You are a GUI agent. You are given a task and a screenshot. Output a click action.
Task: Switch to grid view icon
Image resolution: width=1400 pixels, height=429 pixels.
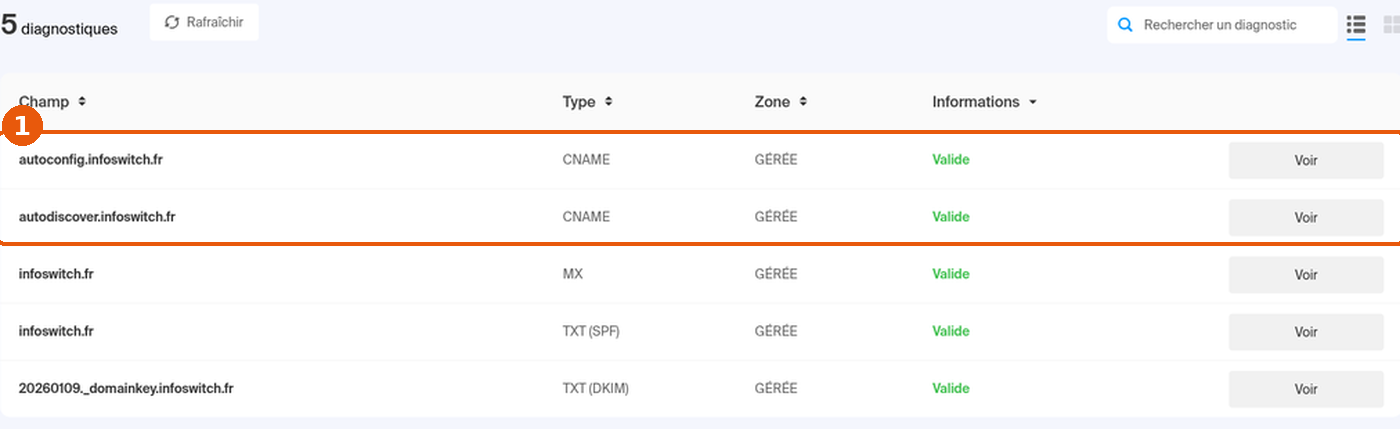point(1391,25)
